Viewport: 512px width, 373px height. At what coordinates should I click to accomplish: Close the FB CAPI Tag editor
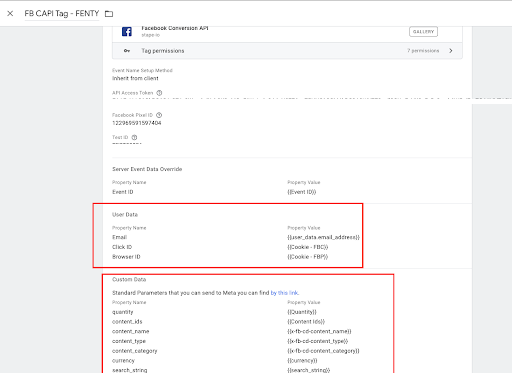click(x=10, y=13)
